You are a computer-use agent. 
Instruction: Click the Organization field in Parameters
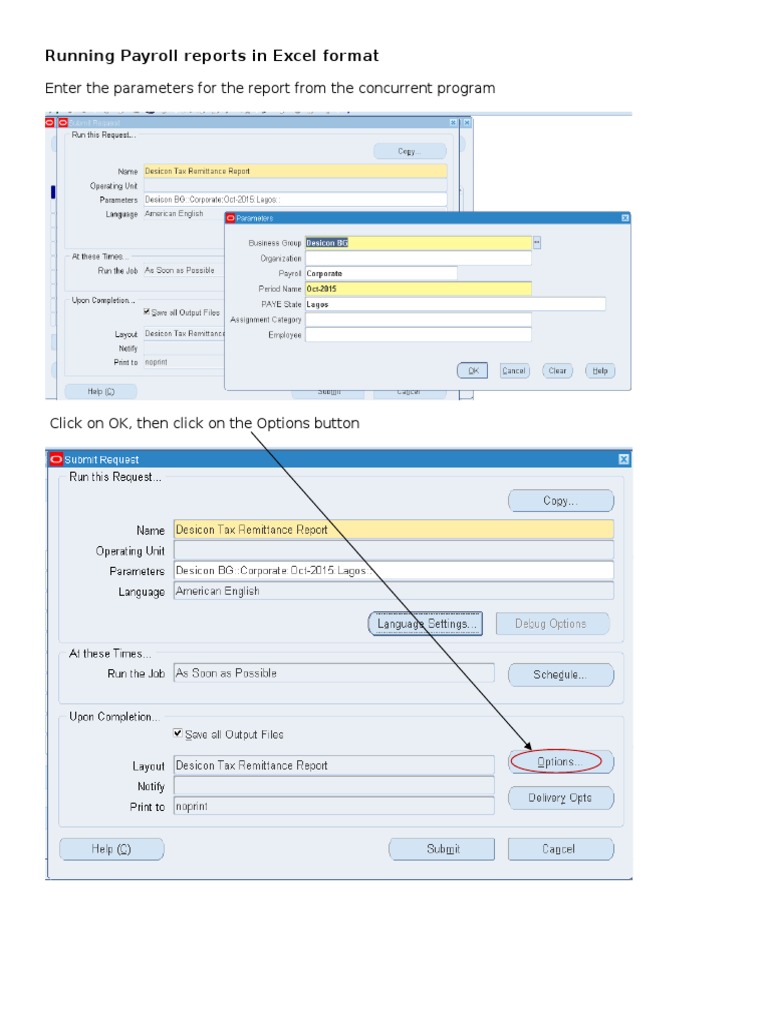(419, 259)
